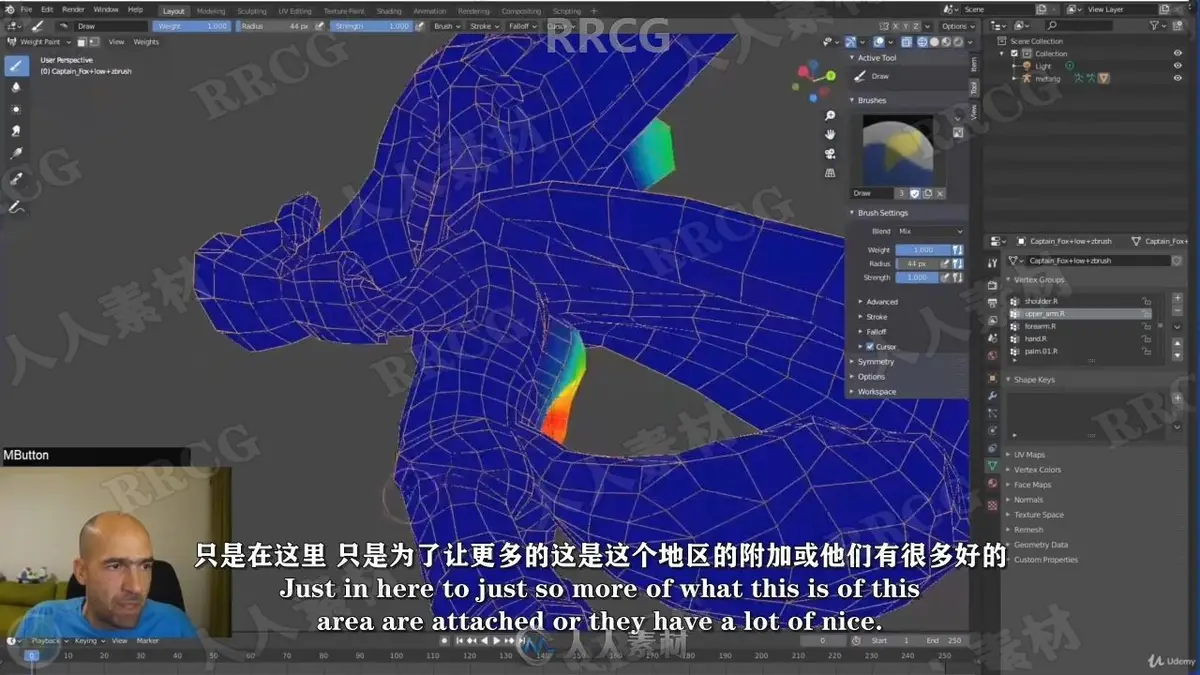
Task: Open the Blend mode Mix dropdown
Action: coord(930,231)
